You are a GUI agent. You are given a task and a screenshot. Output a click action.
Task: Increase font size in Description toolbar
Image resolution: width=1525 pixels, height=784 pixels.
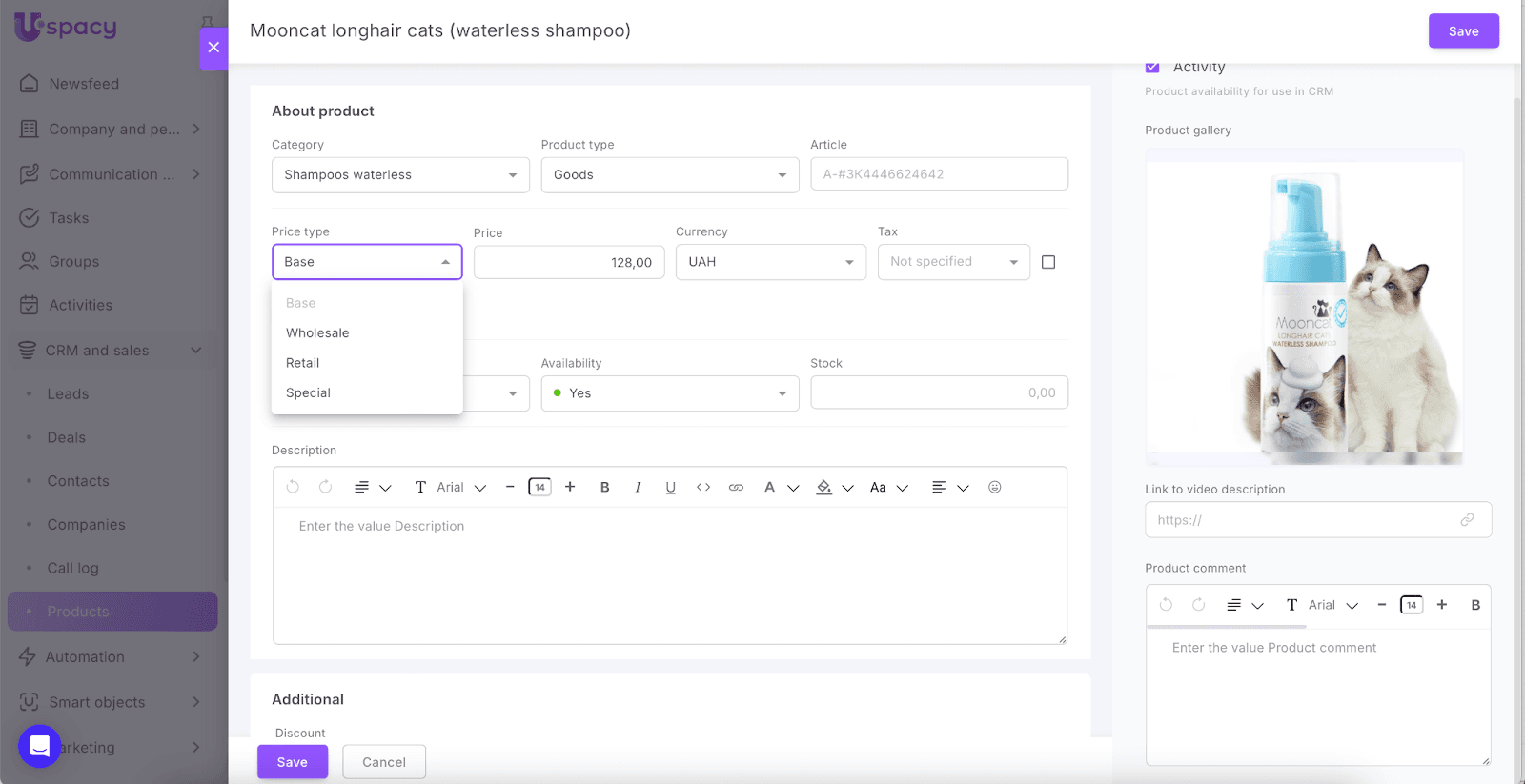click(570, 487)
